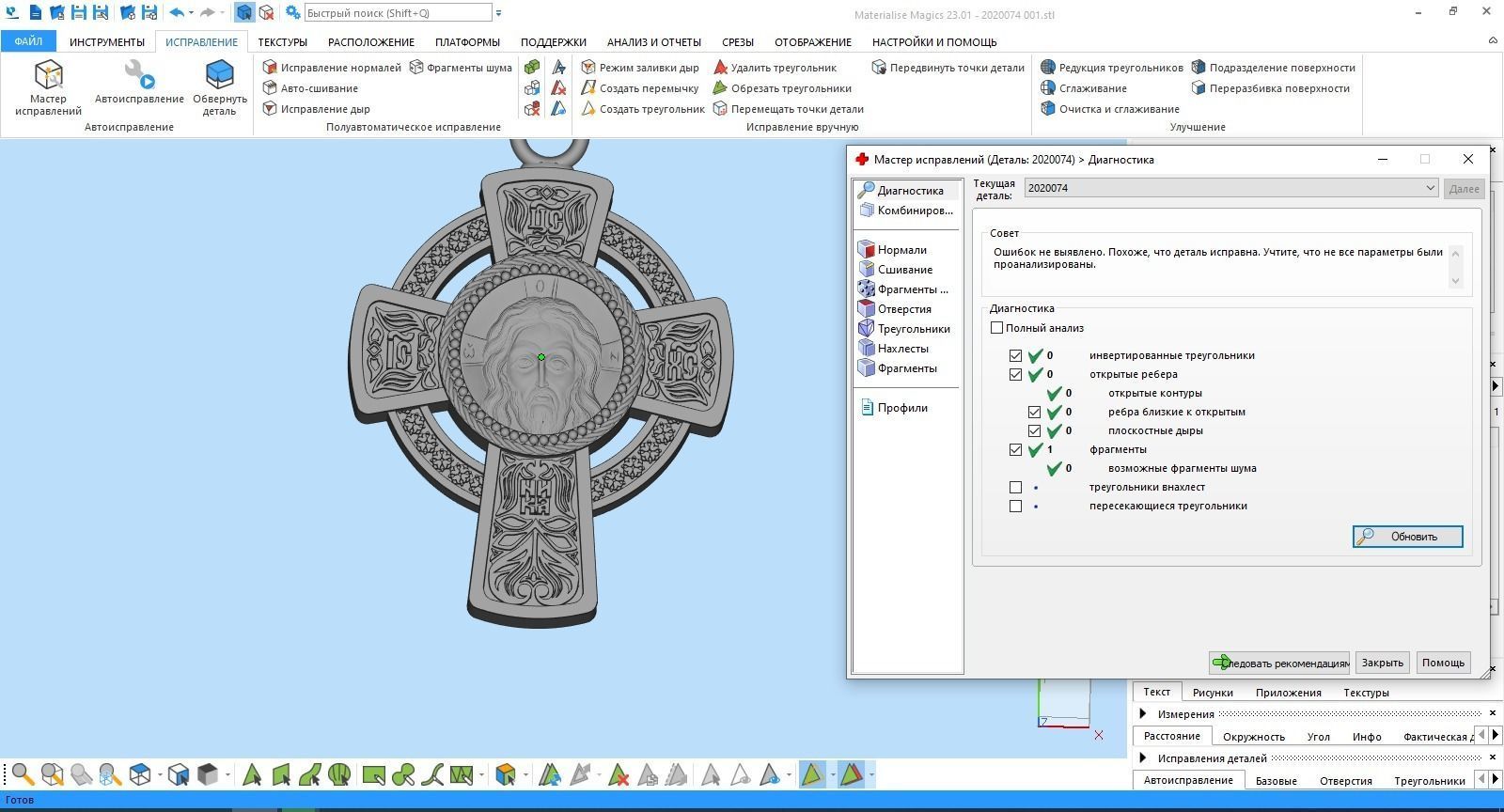Open undo history dropdown arrow
The height and width of the screenshot is (812, 1504).
191,13
